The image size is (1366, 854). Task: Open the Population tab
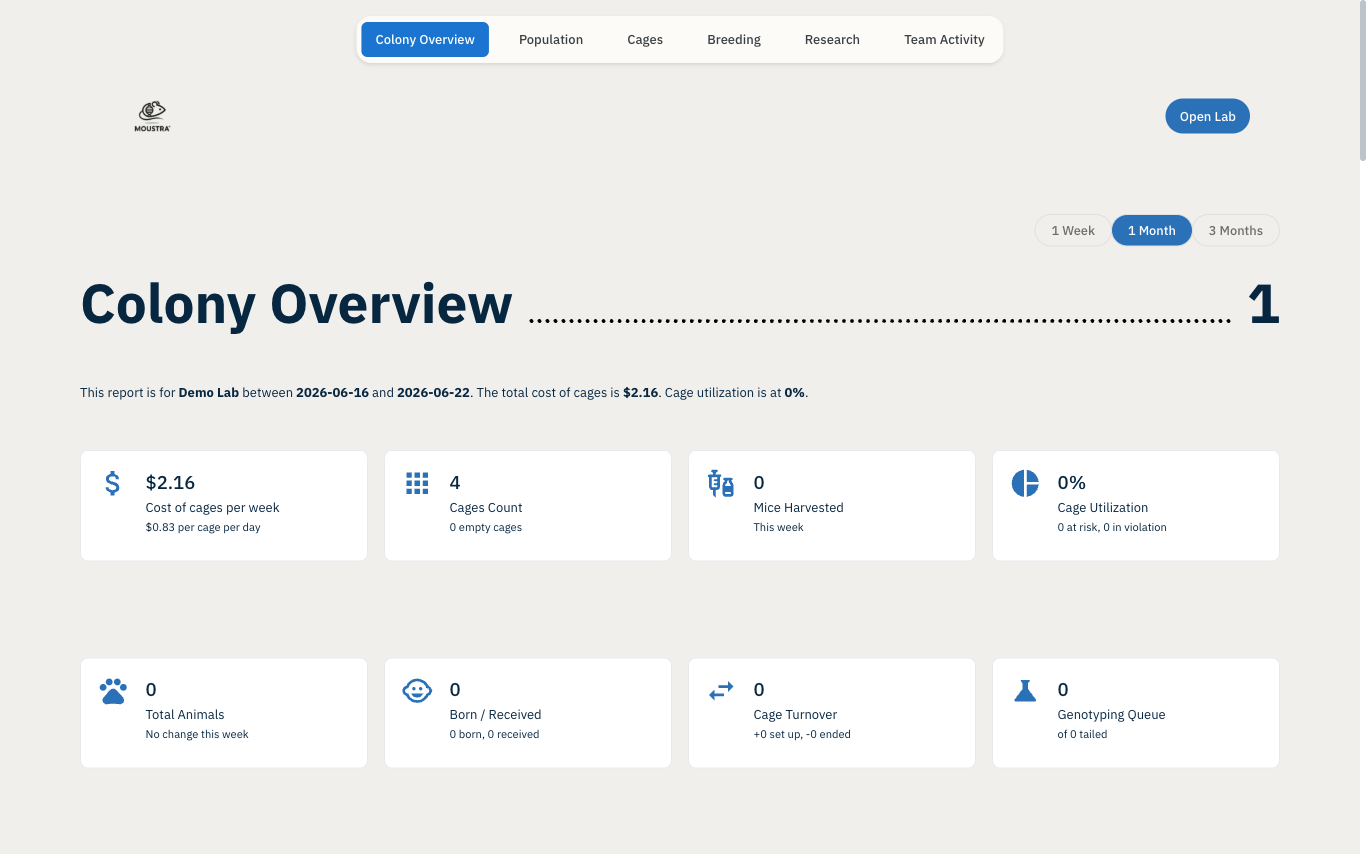pos(551,40)
